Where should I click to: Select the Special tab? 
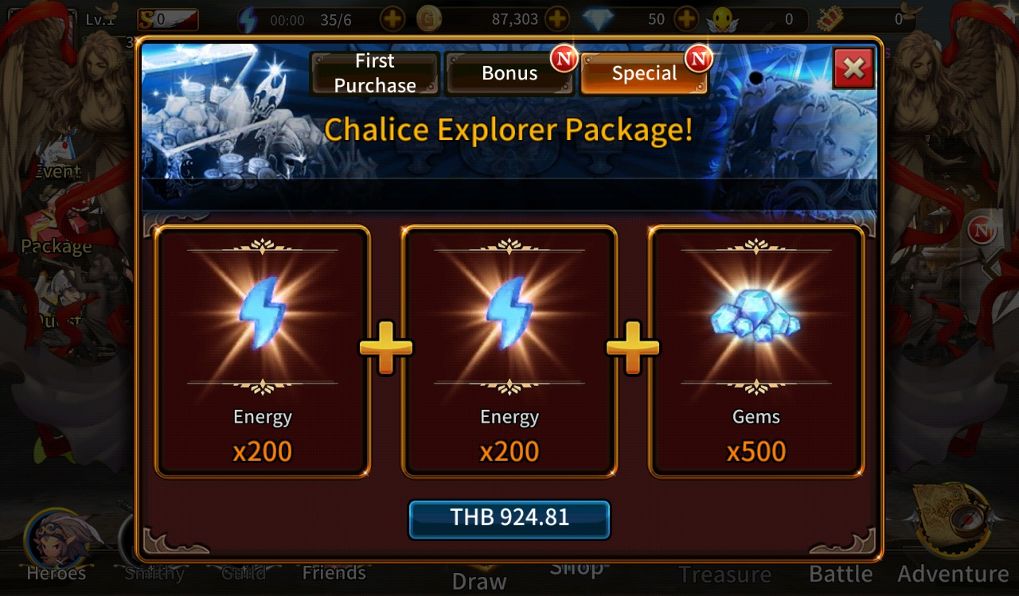(x=644, y=73)
